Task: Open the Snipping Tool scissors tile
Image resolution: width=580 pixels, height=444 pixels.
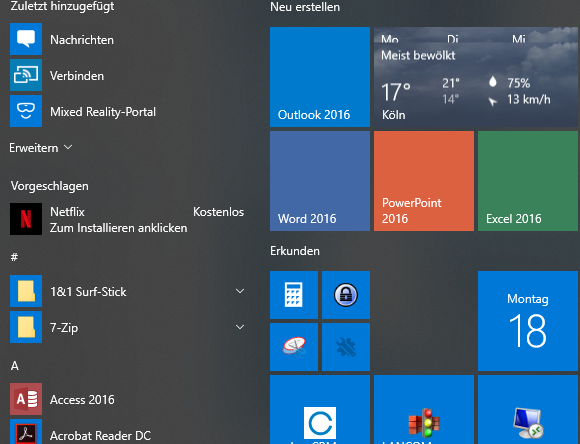Action: click(294, 347)
